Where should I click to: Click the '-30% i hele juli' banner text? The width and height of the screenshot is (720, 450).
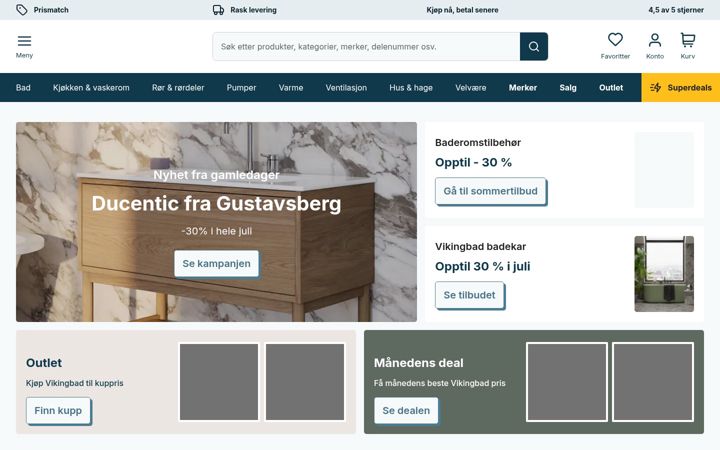(216, 231)
